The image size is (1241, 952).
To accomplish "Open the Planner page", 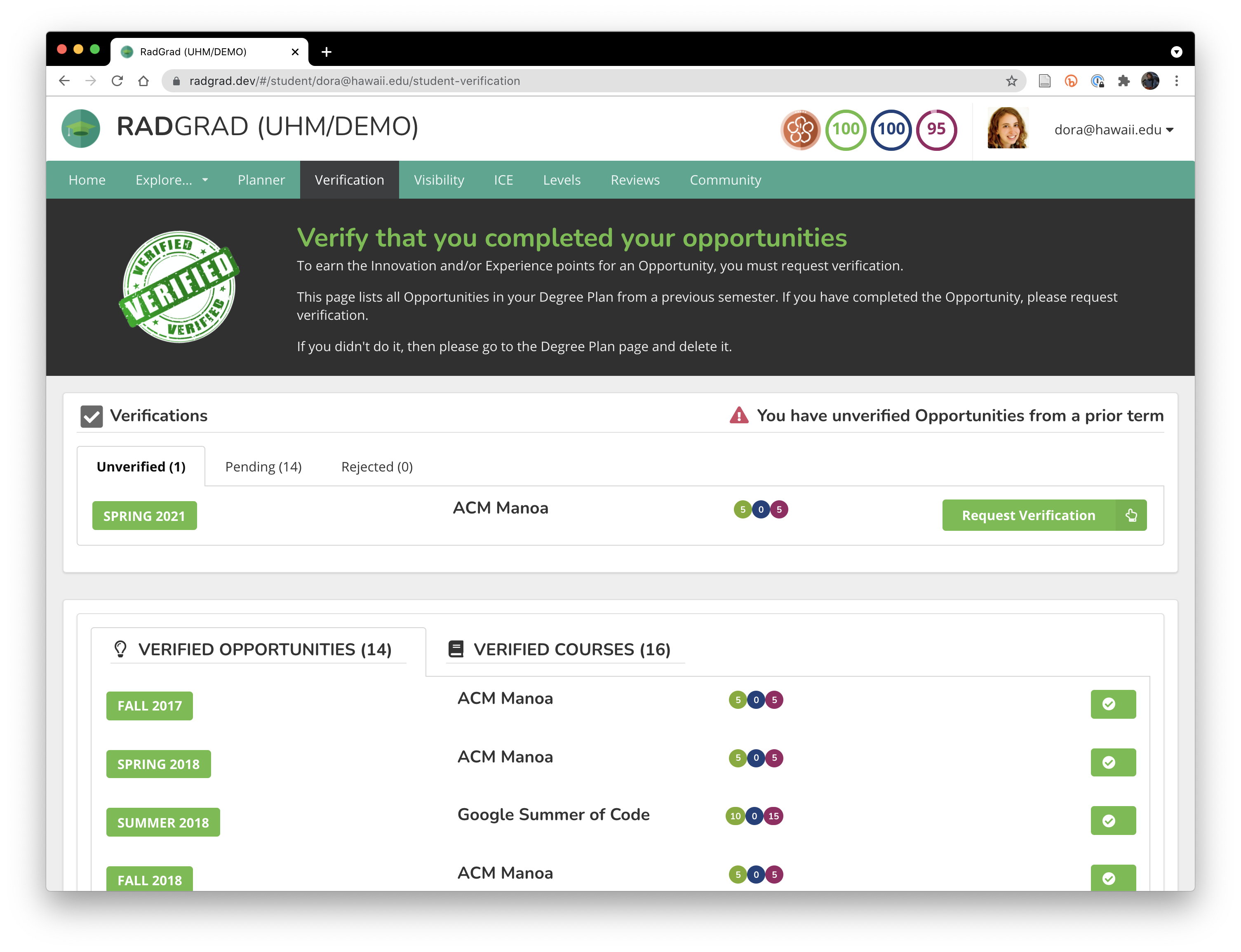I will click(x=261, y=180).
